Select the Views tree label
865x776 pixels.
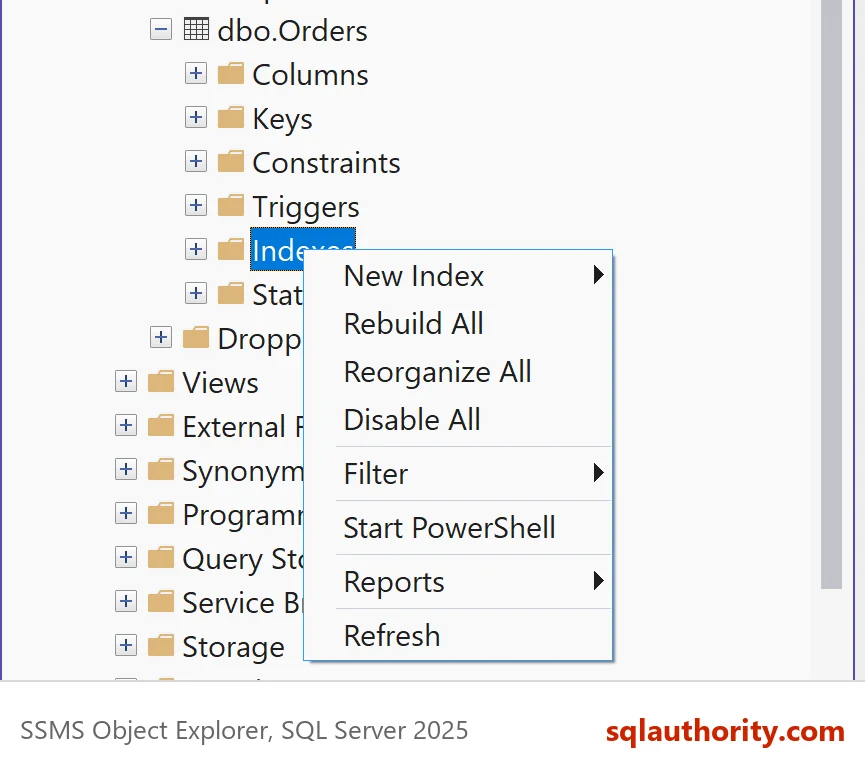pos(221,383)
